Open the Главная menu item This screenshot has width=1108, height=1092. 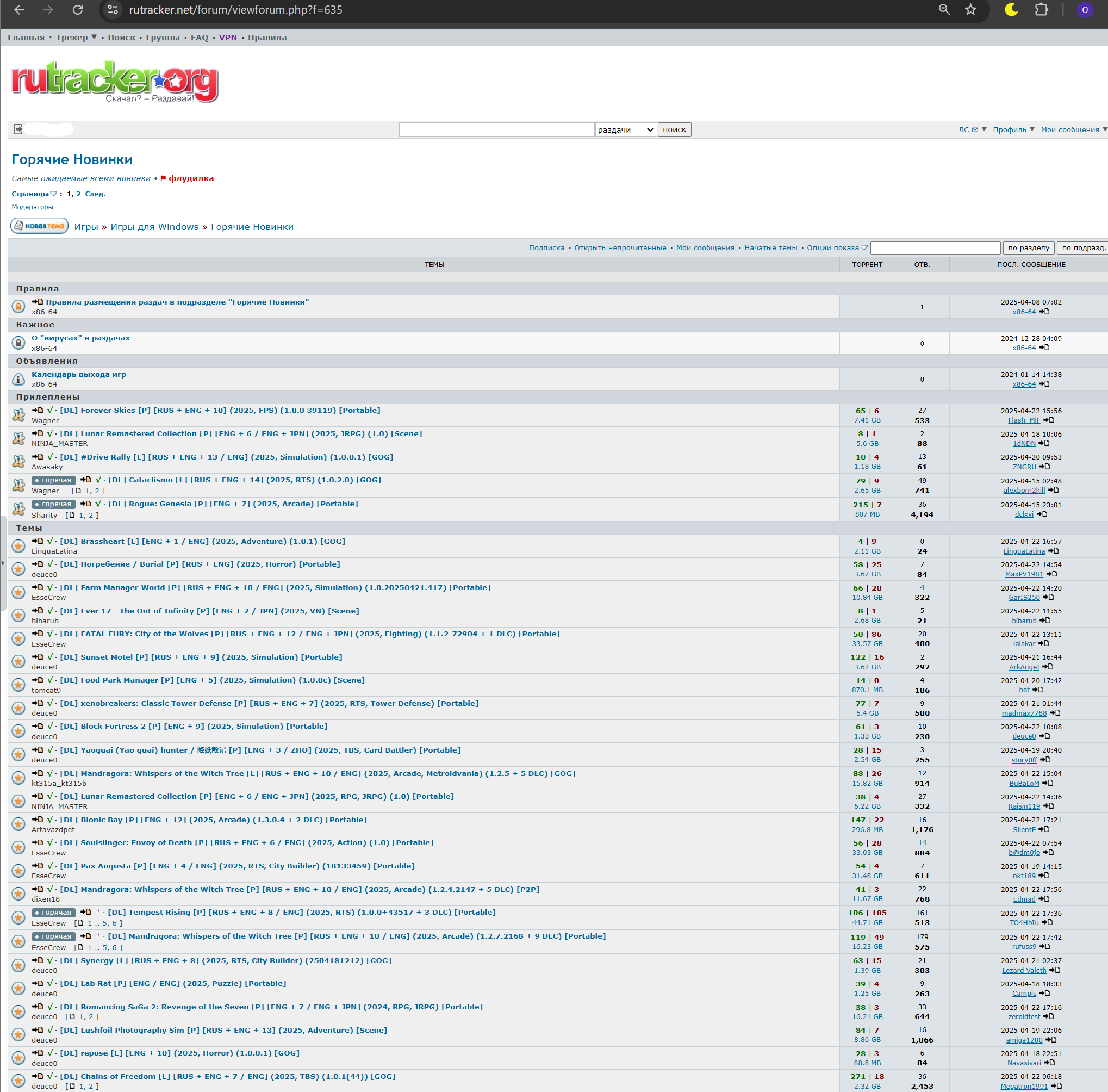[26, 38]
